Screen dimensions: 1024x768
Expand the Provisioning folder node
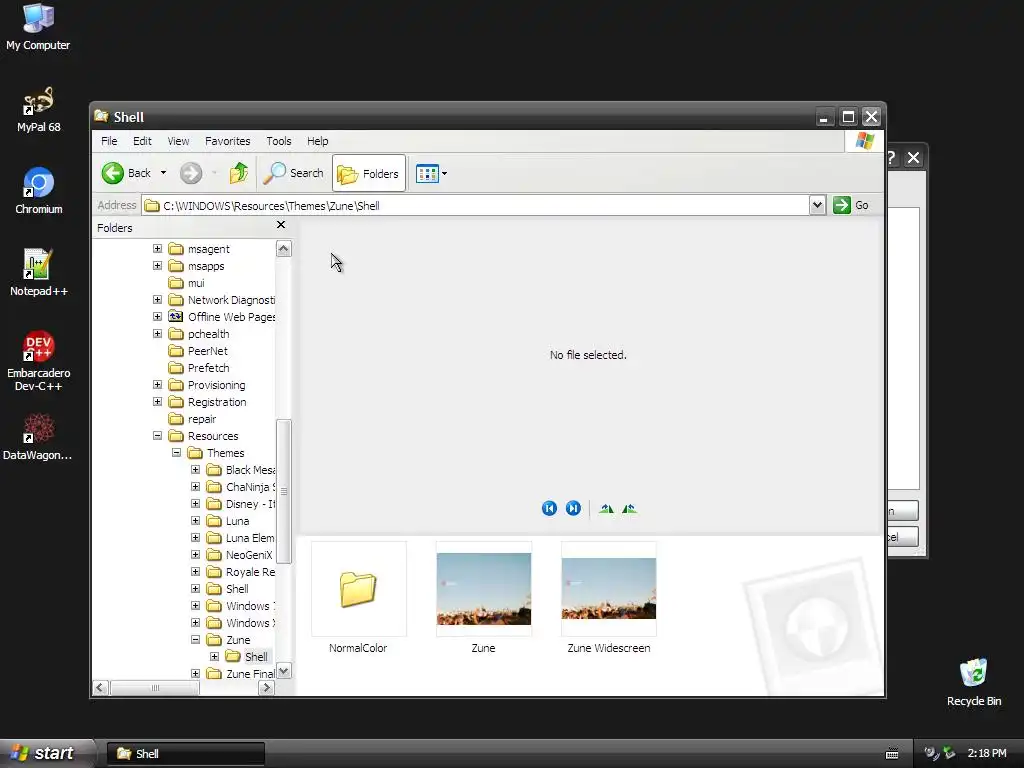coord(157,385)
